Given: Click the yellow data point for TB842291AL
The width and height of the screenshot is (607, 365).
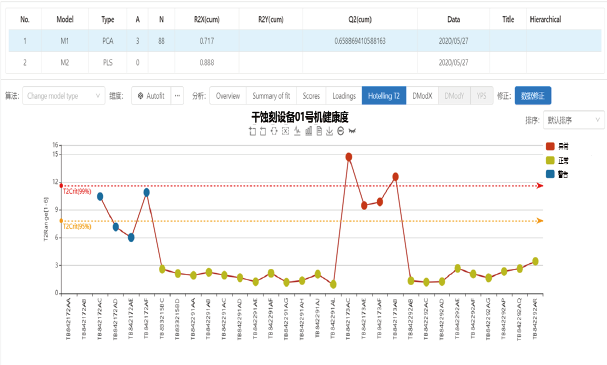Looking at the screenshot, I should pyautogui.click(x=333, y=284).
